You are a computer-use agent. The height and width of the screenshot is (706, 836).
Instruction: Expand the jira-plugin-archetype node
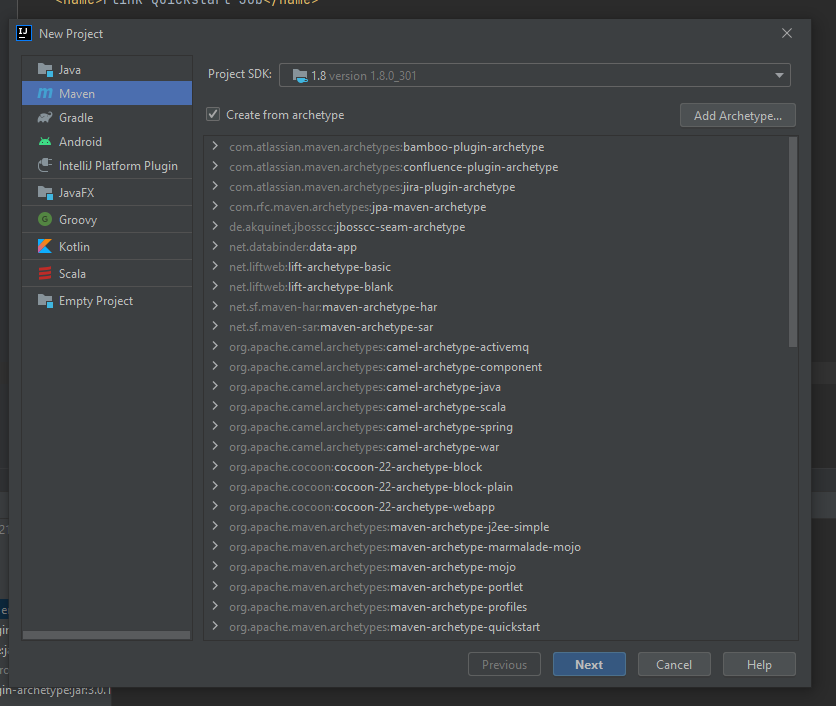coord(215,186)
